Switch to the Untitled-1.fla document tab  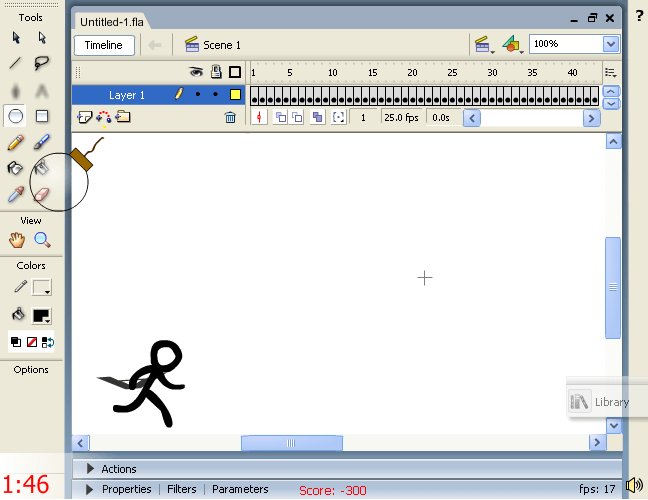pyautogui.click(x=112, y=22)
